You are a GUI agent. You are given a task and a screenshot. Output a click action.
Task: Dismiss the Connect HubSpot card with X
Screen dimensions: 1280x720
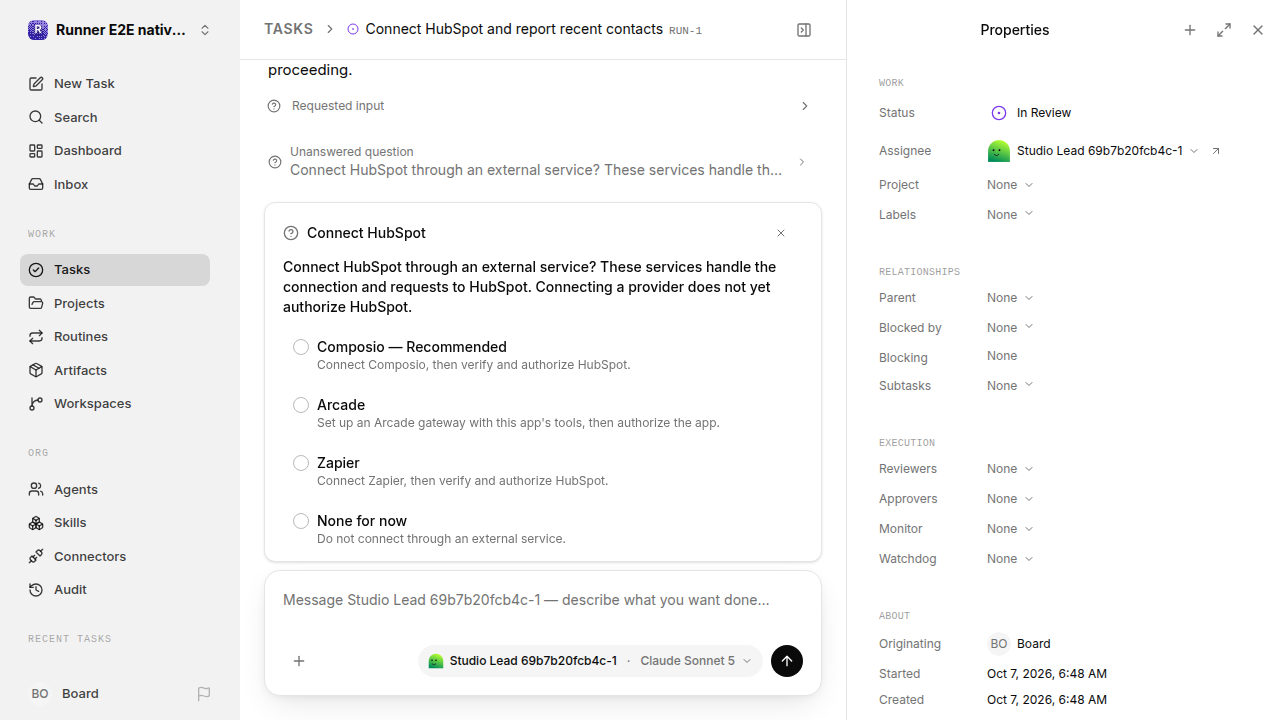point(781,233)
